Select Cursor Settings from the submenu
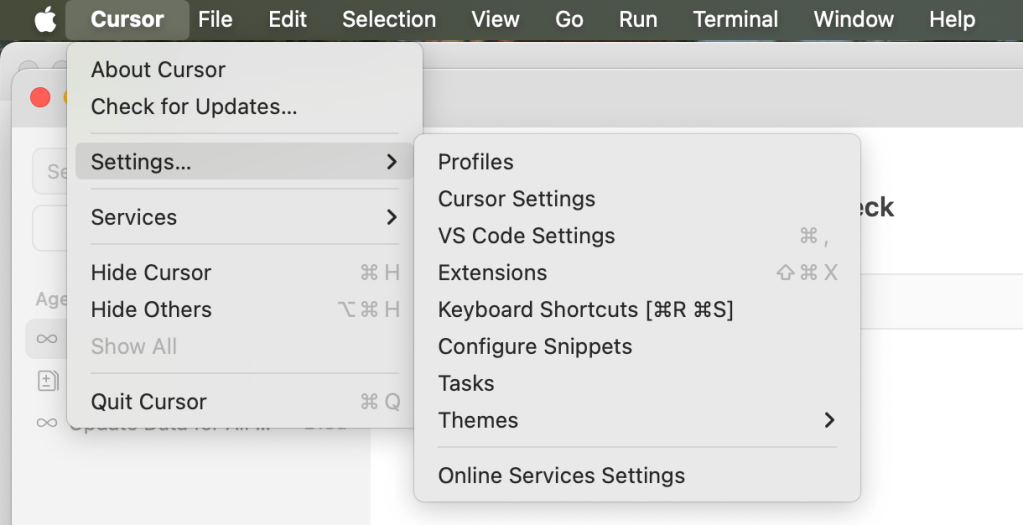 (516, 199)
